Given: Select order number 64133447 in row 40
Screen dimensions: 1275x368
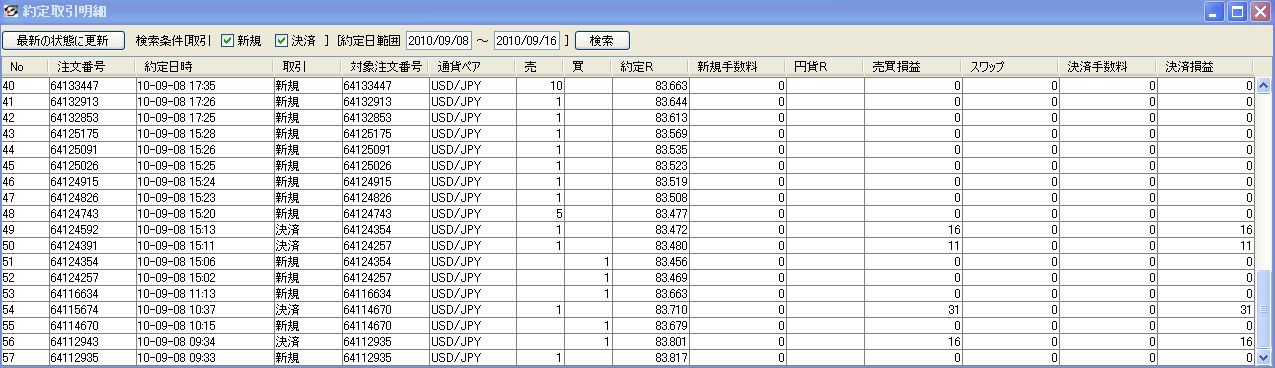Looking at the screenshot, I should coord(74,86).
